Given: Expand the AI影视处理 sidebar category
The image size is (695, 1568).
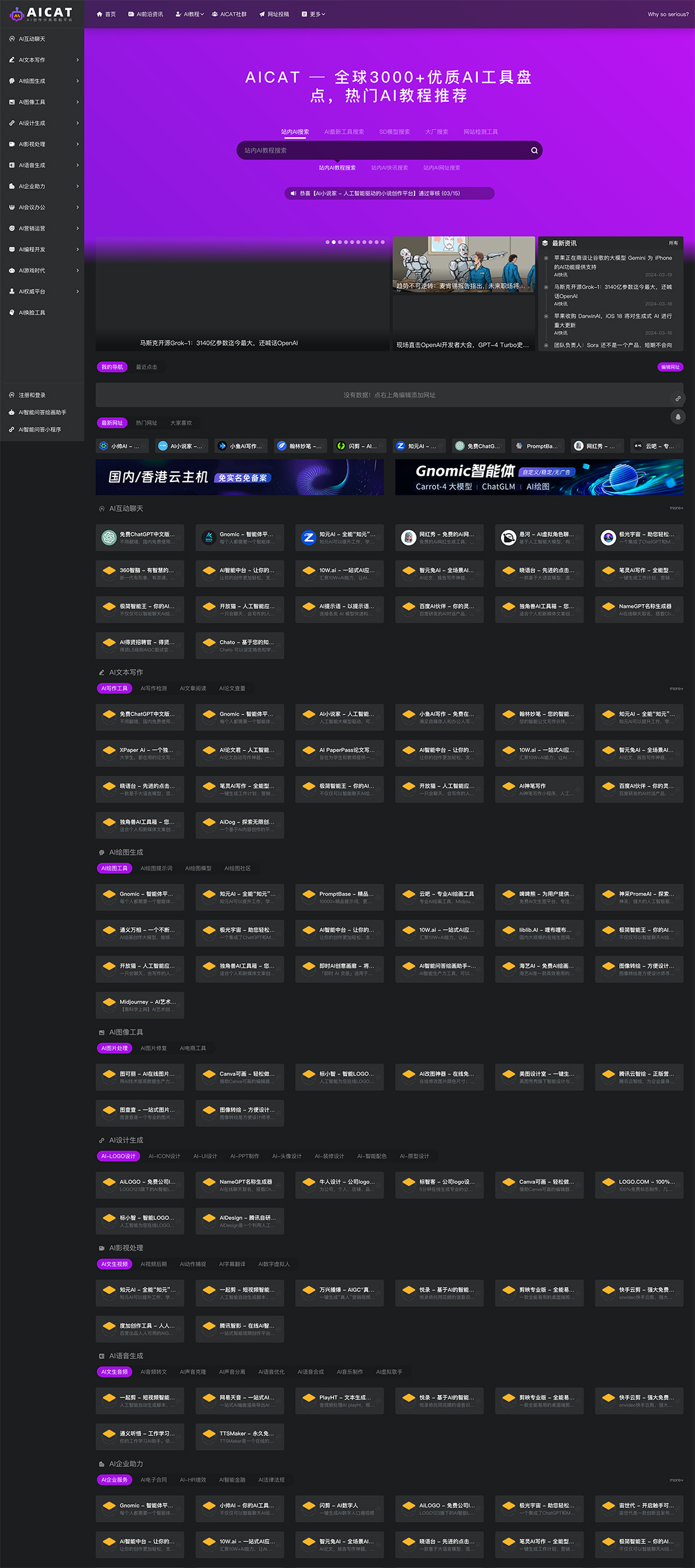Looking at the screenshot, I should pyautogui.click(x=78, y=144).
